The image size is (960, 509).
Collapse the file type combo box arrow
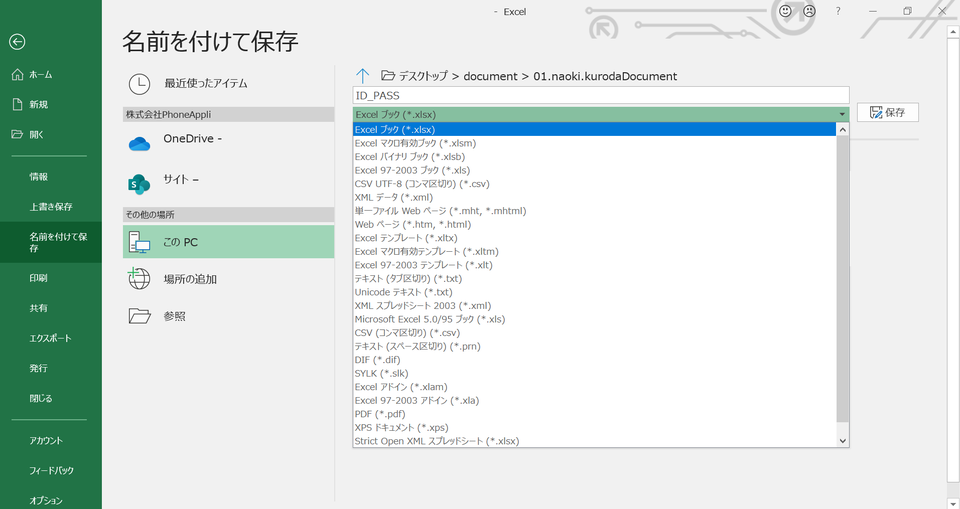click(842, 115)
